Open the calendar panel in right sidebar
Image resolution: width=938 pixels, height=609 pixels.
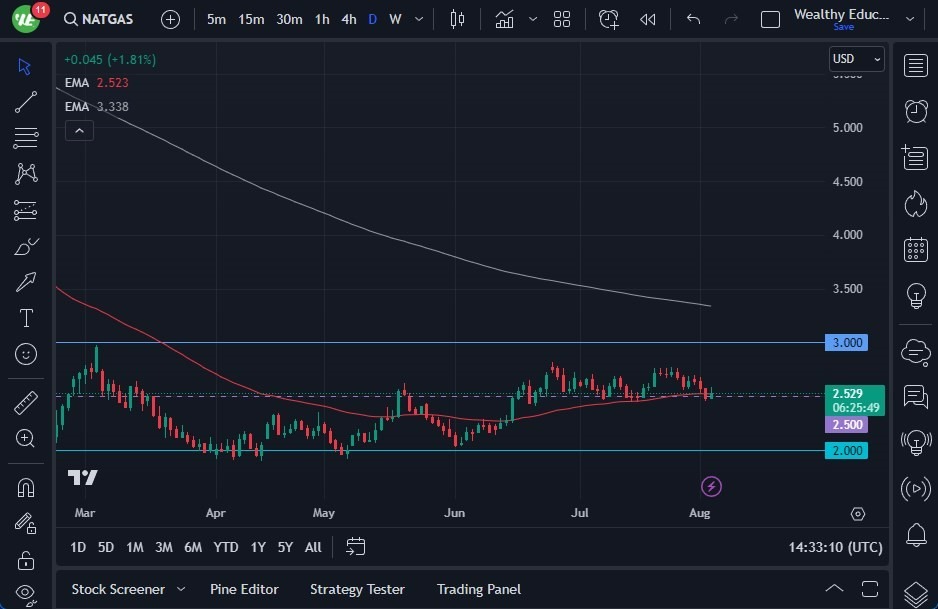point(915,249)
